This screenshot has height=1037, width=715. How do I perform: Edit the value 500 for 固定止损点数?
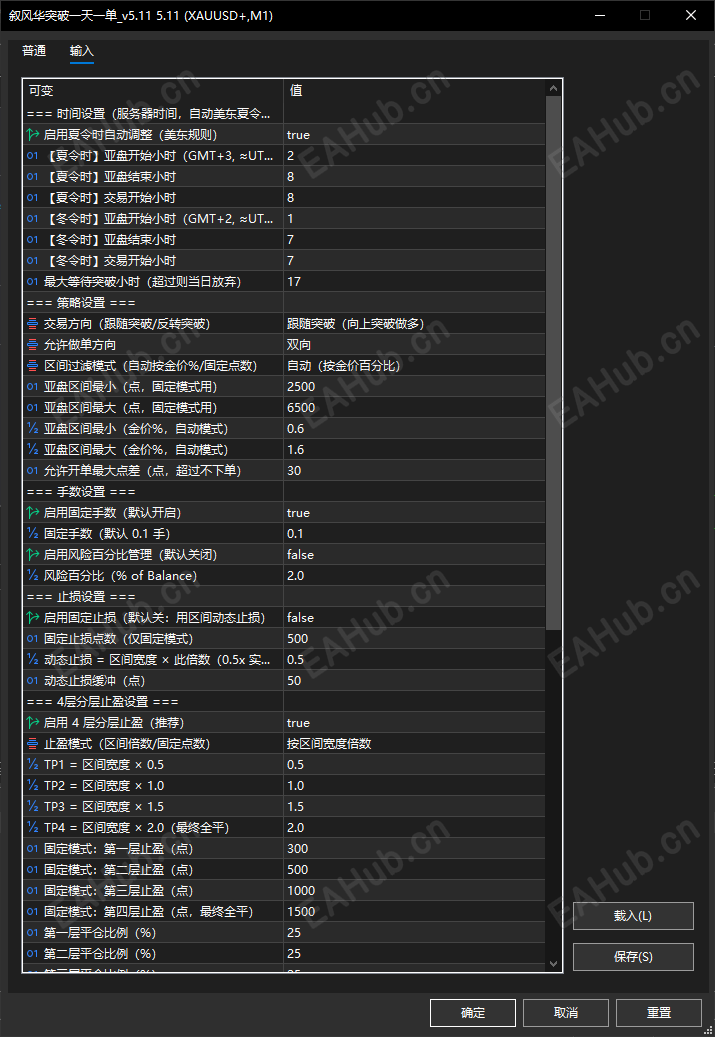[414, 639]
